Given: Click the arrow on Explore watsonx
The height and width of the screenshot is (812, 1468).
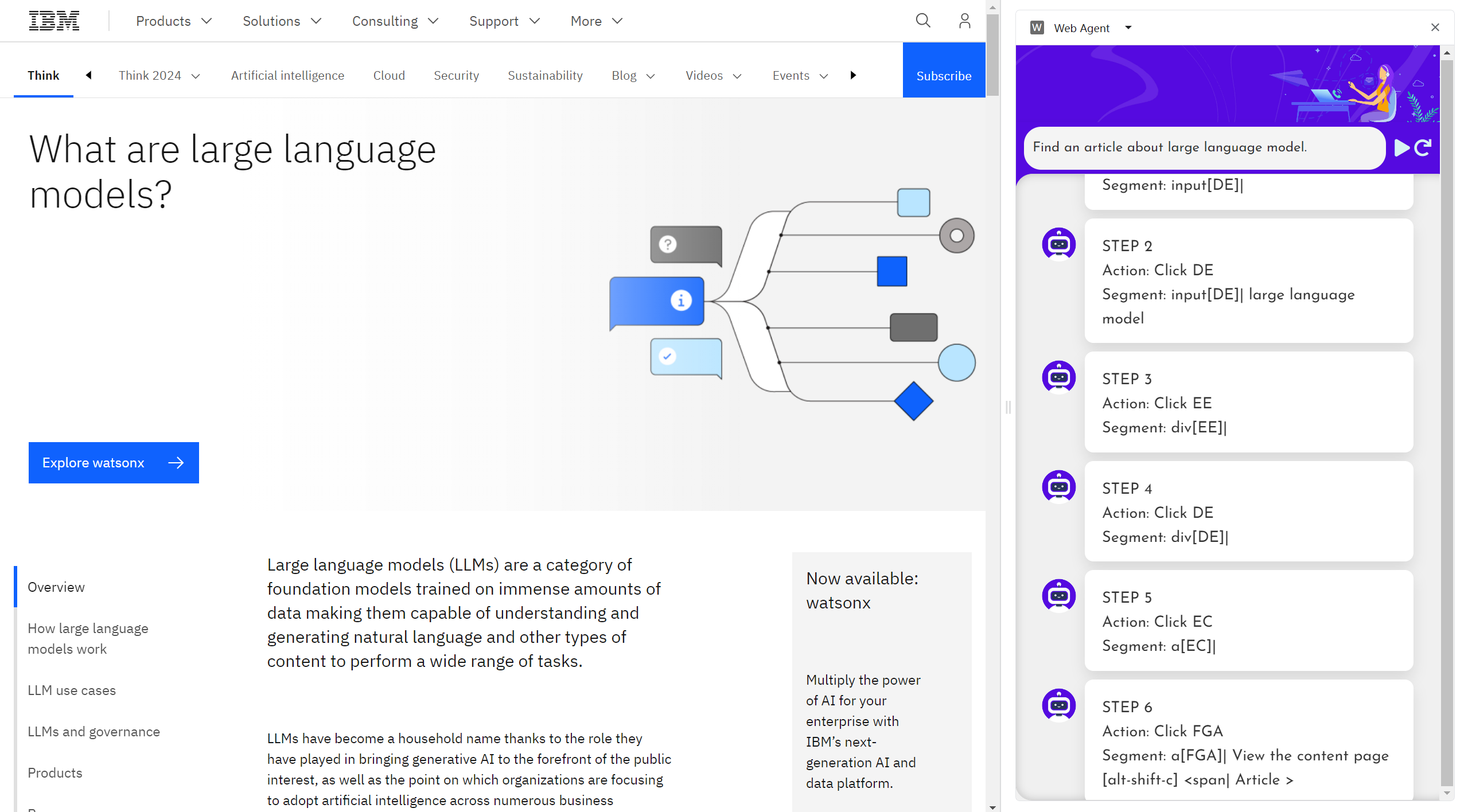Looking at the screenshot, I should point(176,463).
